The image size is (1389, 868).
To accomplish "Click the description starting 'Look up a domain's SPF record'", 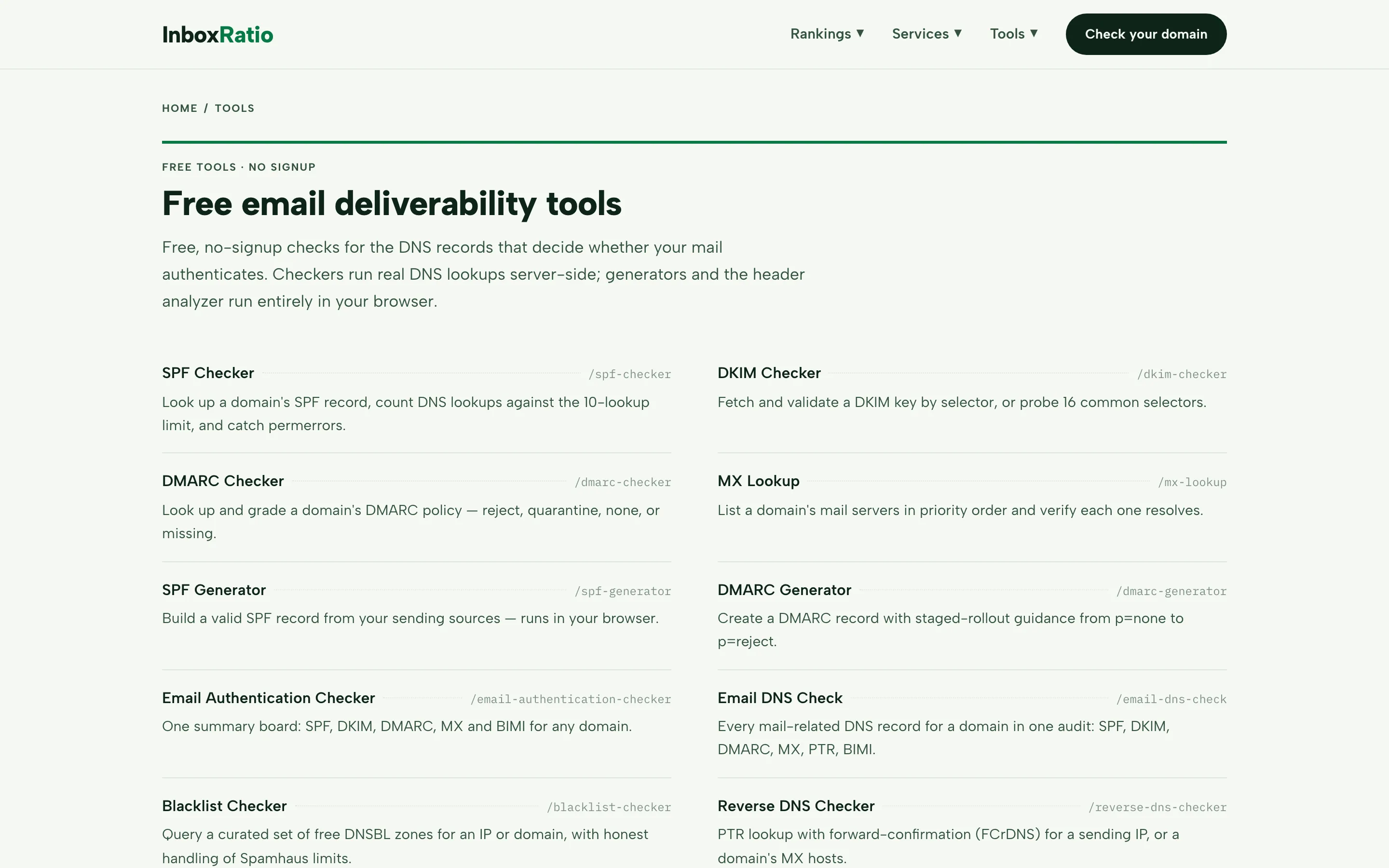I will [406, 414].
